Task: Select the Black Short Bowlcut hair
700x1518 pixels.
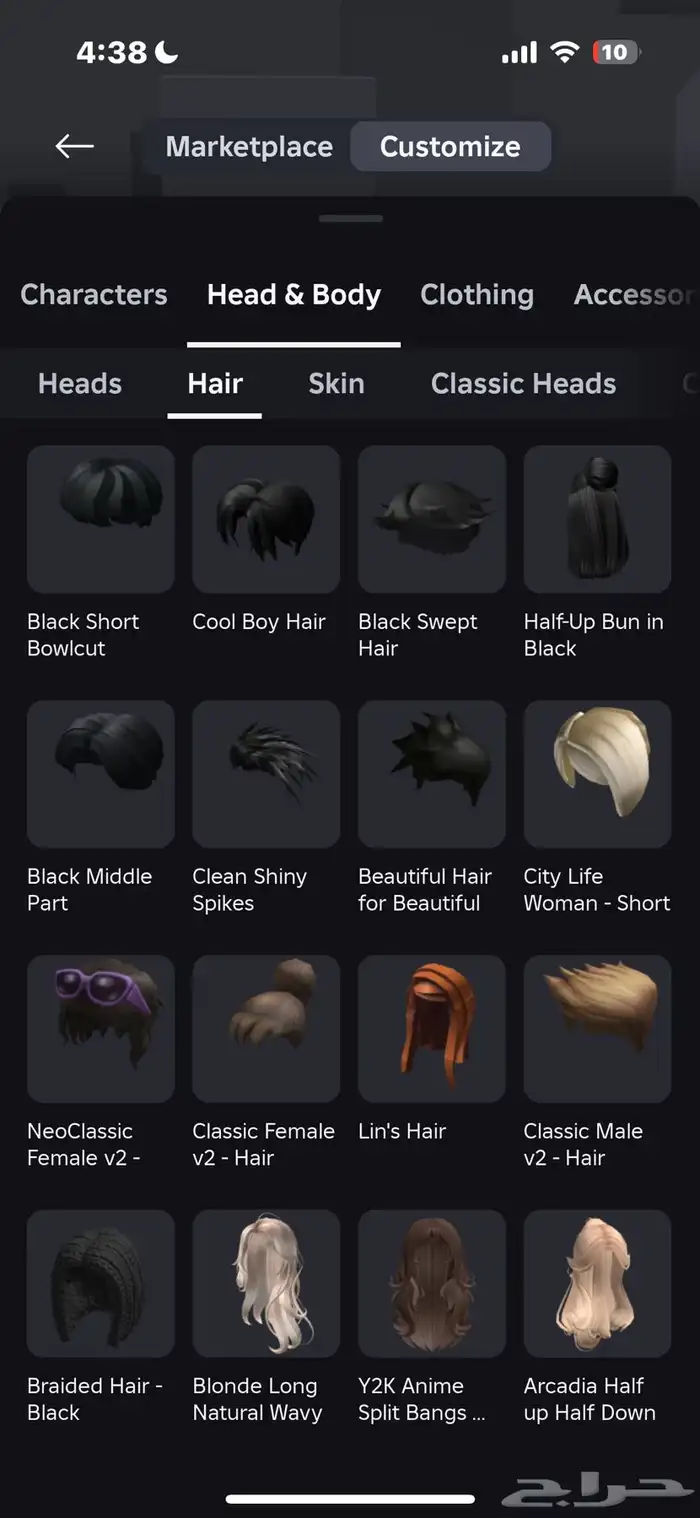Action: click(x=101, y=519)
